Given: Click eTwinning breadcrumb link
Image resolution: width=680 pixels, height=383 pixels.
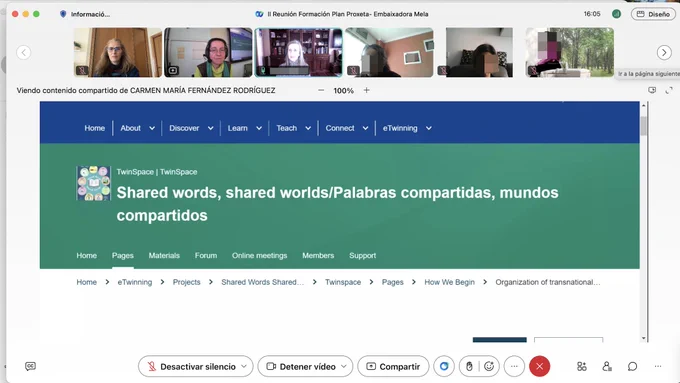Looking at the screenshot, I should [x=135, y=282].
